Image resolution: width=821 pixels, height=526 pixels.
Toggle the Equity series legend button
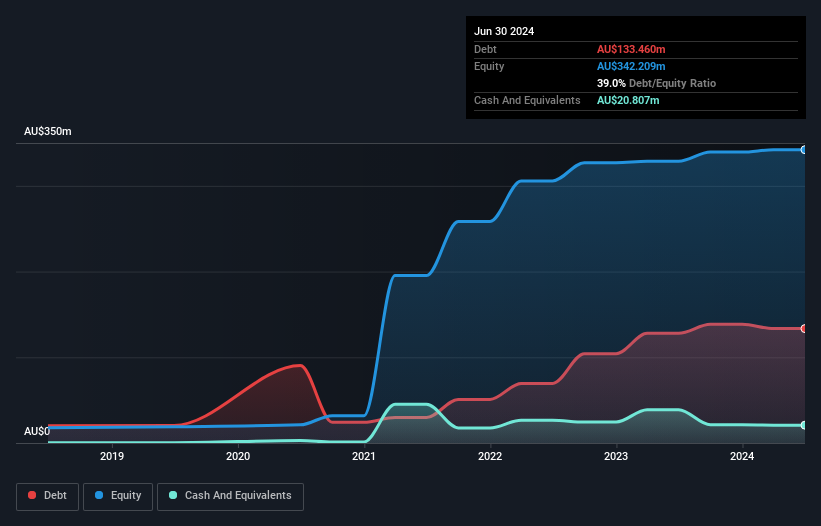point(118,496)
